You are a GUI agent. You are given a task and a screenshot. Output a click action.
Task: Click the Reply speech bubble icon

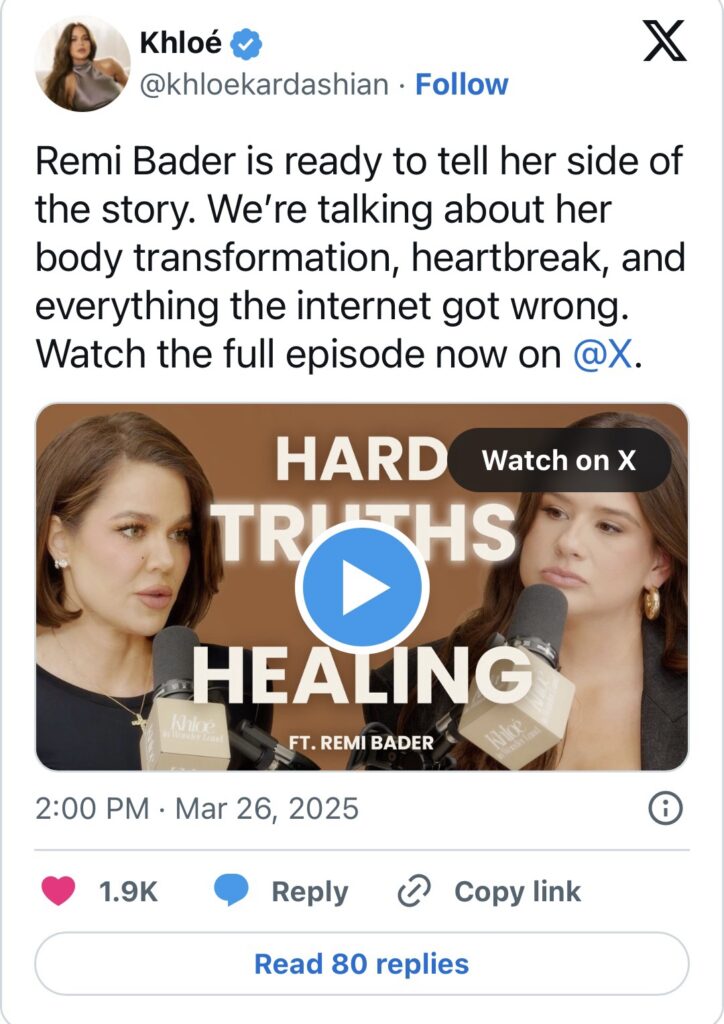(x=232, y=891)
